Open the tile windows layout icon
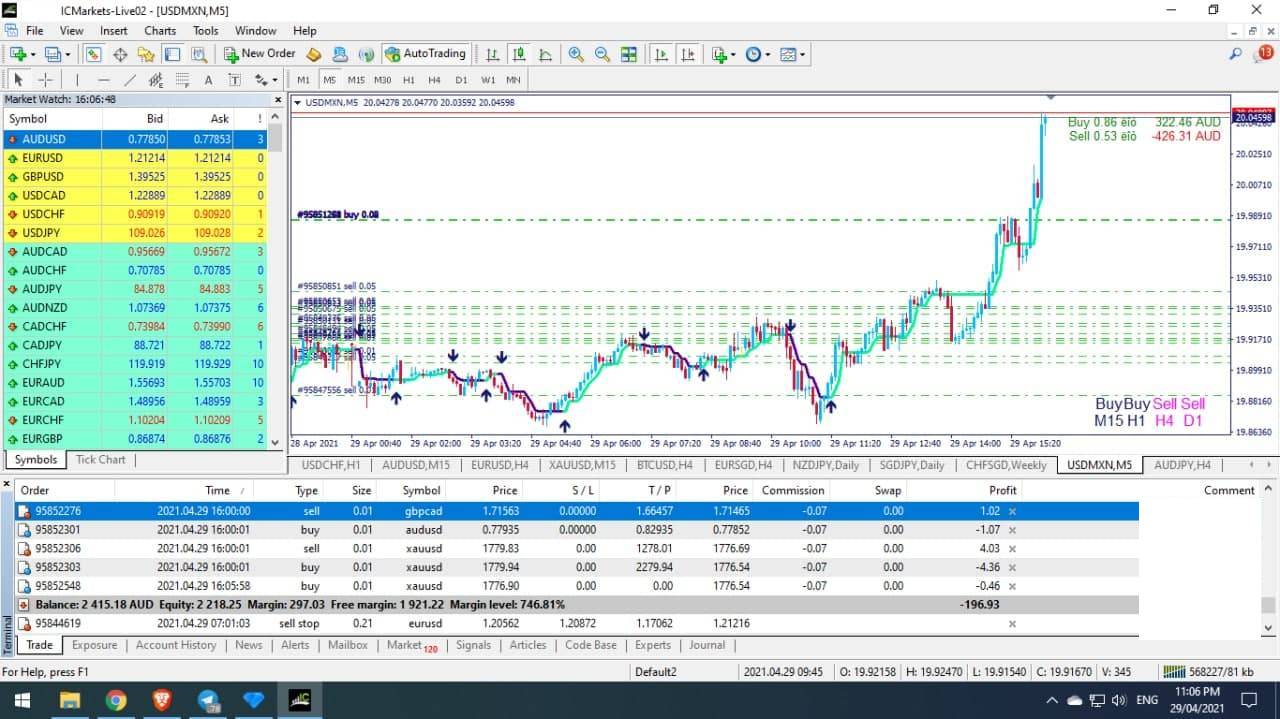The width and height of the screenshot is (1280, 719). [628, 54]
